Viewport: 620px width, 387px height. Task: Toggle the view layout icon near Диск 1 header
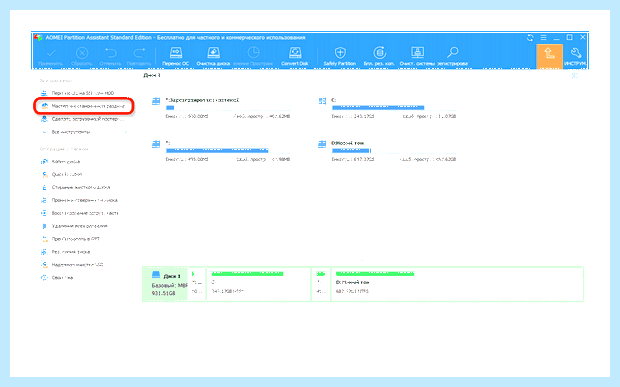[x=575, y=76]
